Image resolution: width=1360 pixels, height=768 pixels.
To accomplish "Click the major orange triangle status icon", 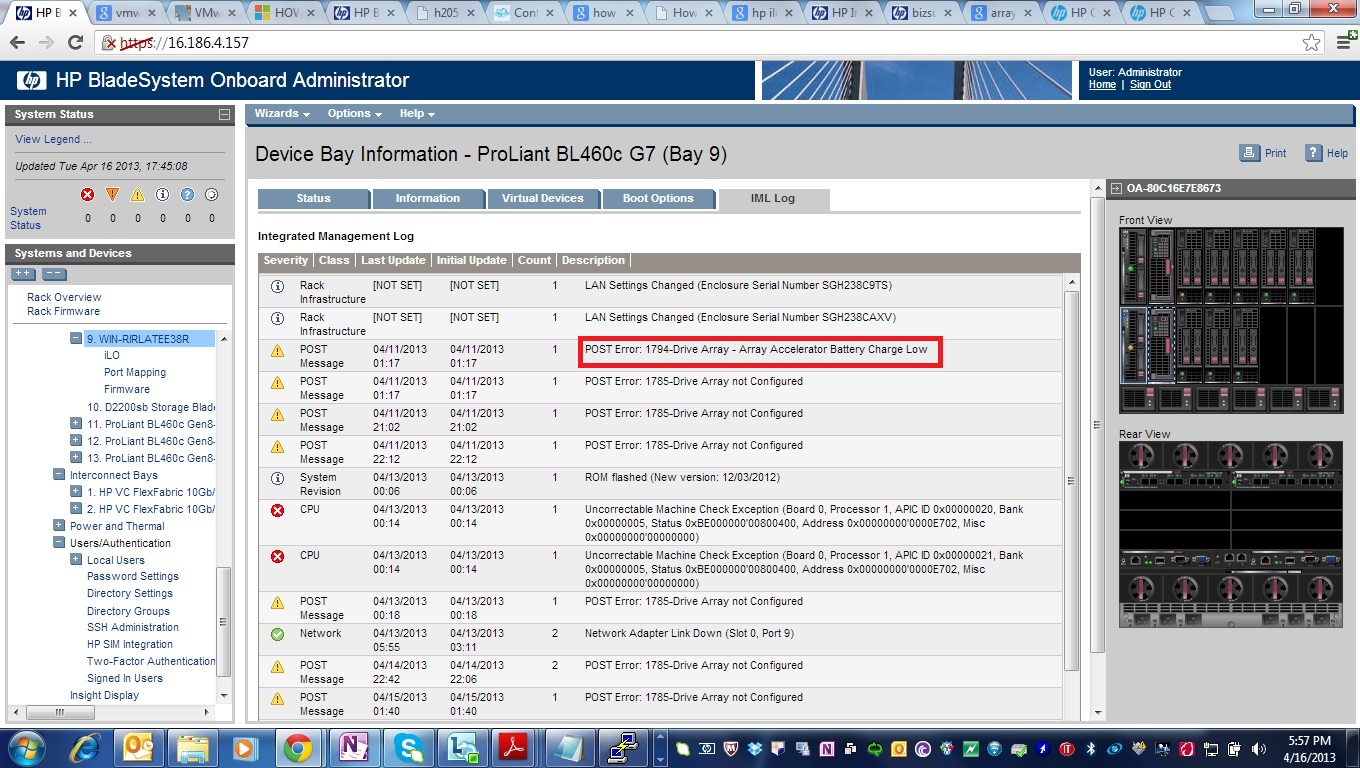I will pos(112,195).
